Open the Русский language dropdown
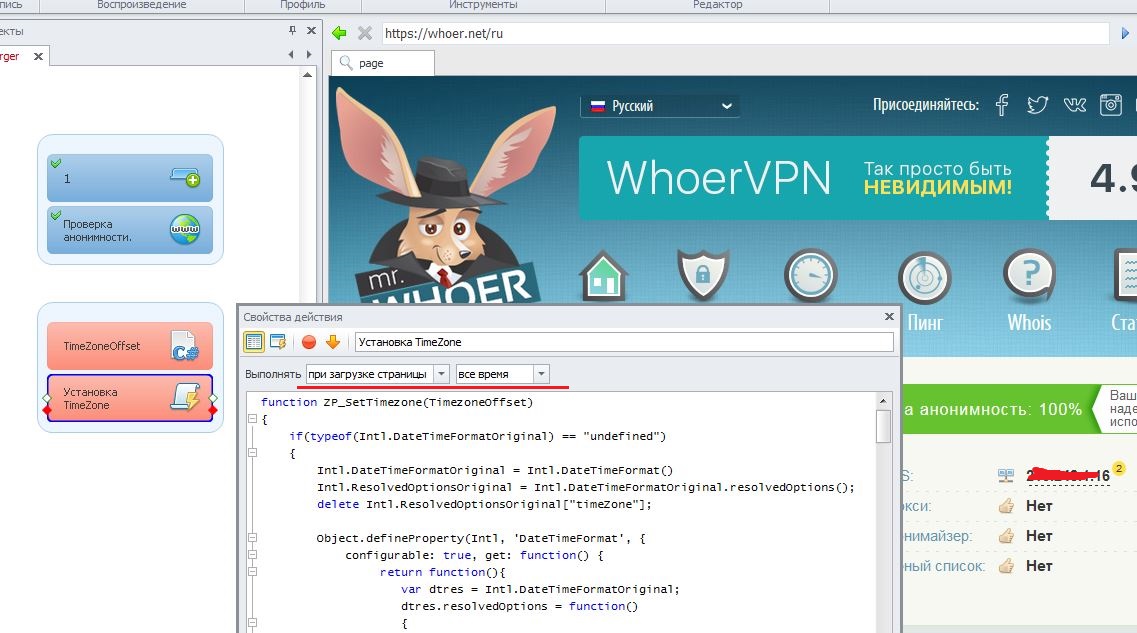 coord(660,106)
